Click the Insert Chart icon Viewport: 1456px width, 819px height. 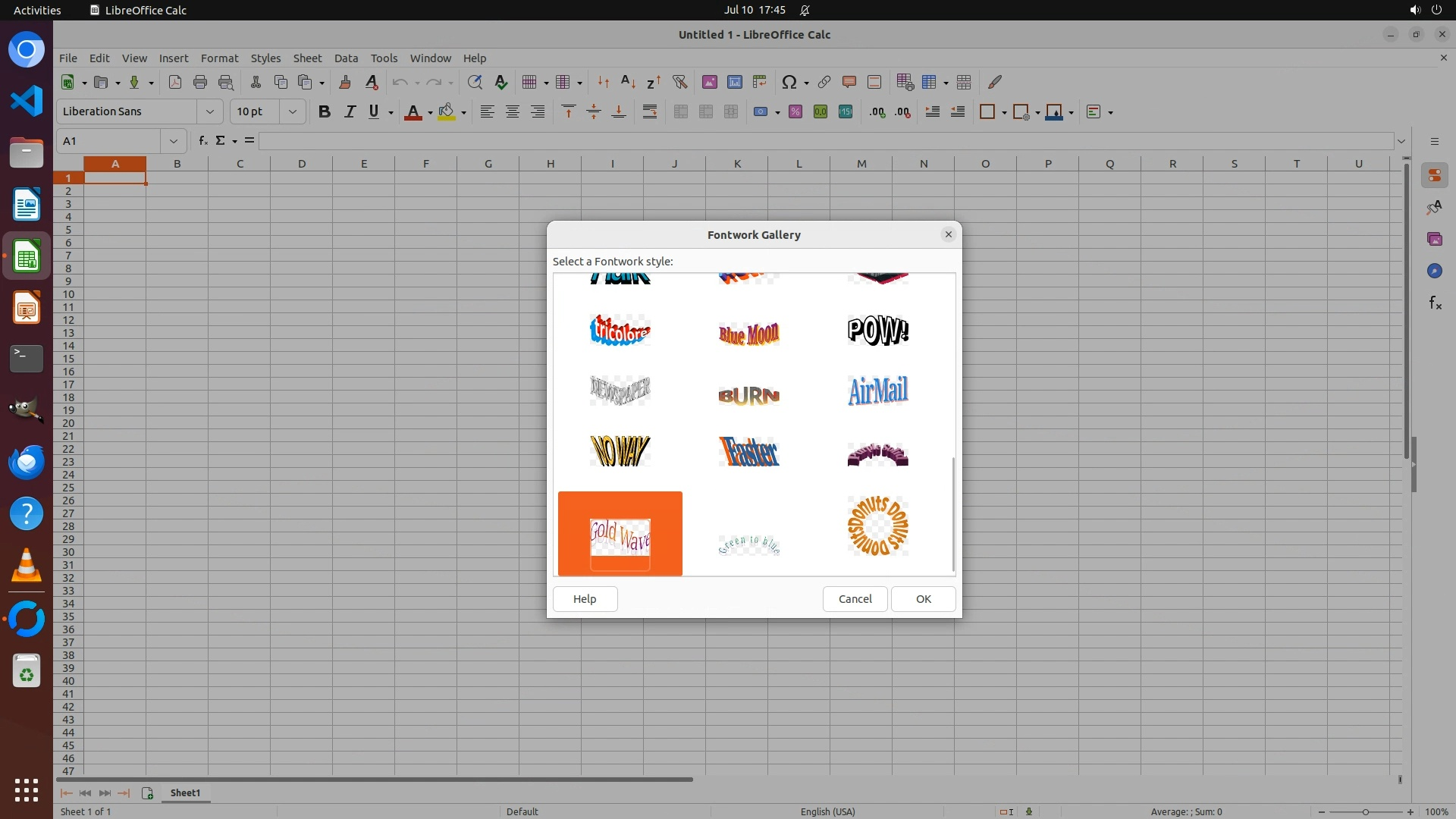734,82
